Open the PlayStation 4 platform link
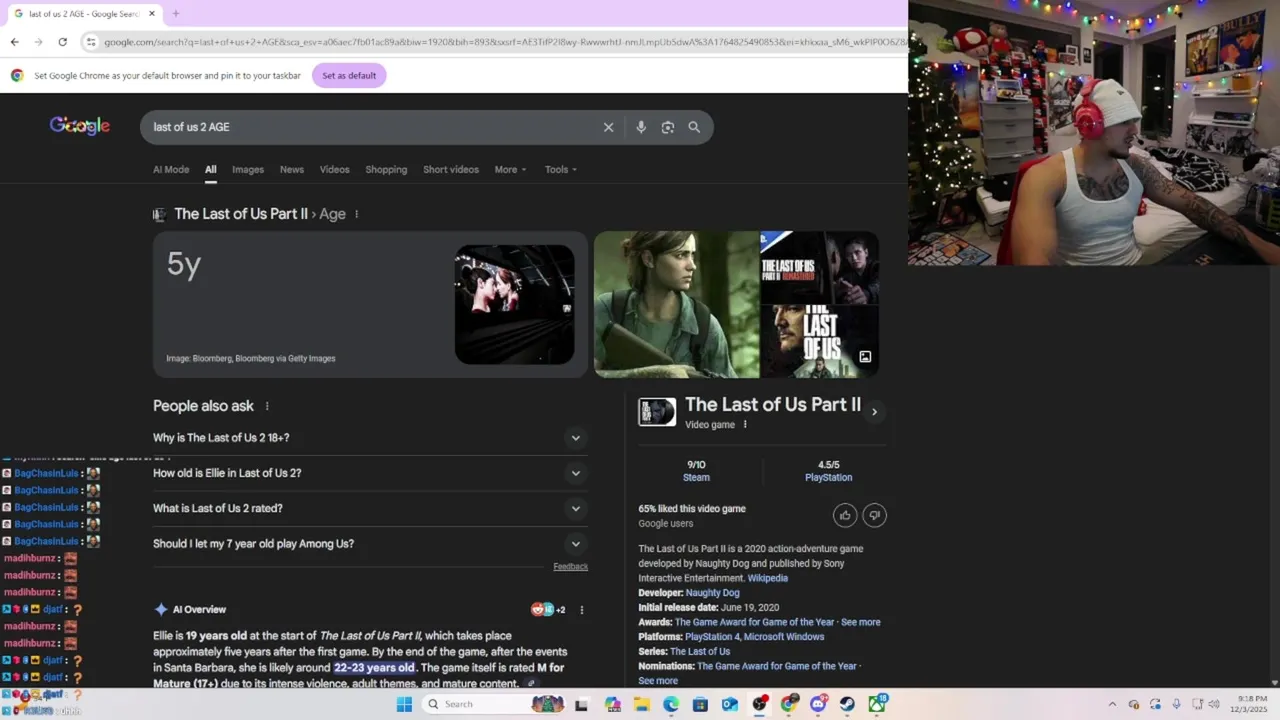Image resolution: width=1280 pixels, height=720 pixels. click(x=711, y=637)
